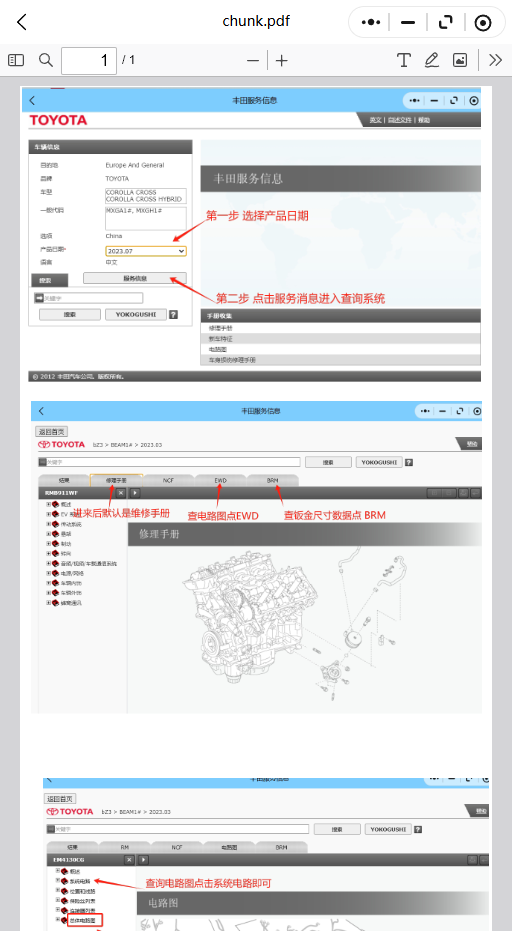Go back using the top-left arrow beside chunk.pdf

(22, 23)
